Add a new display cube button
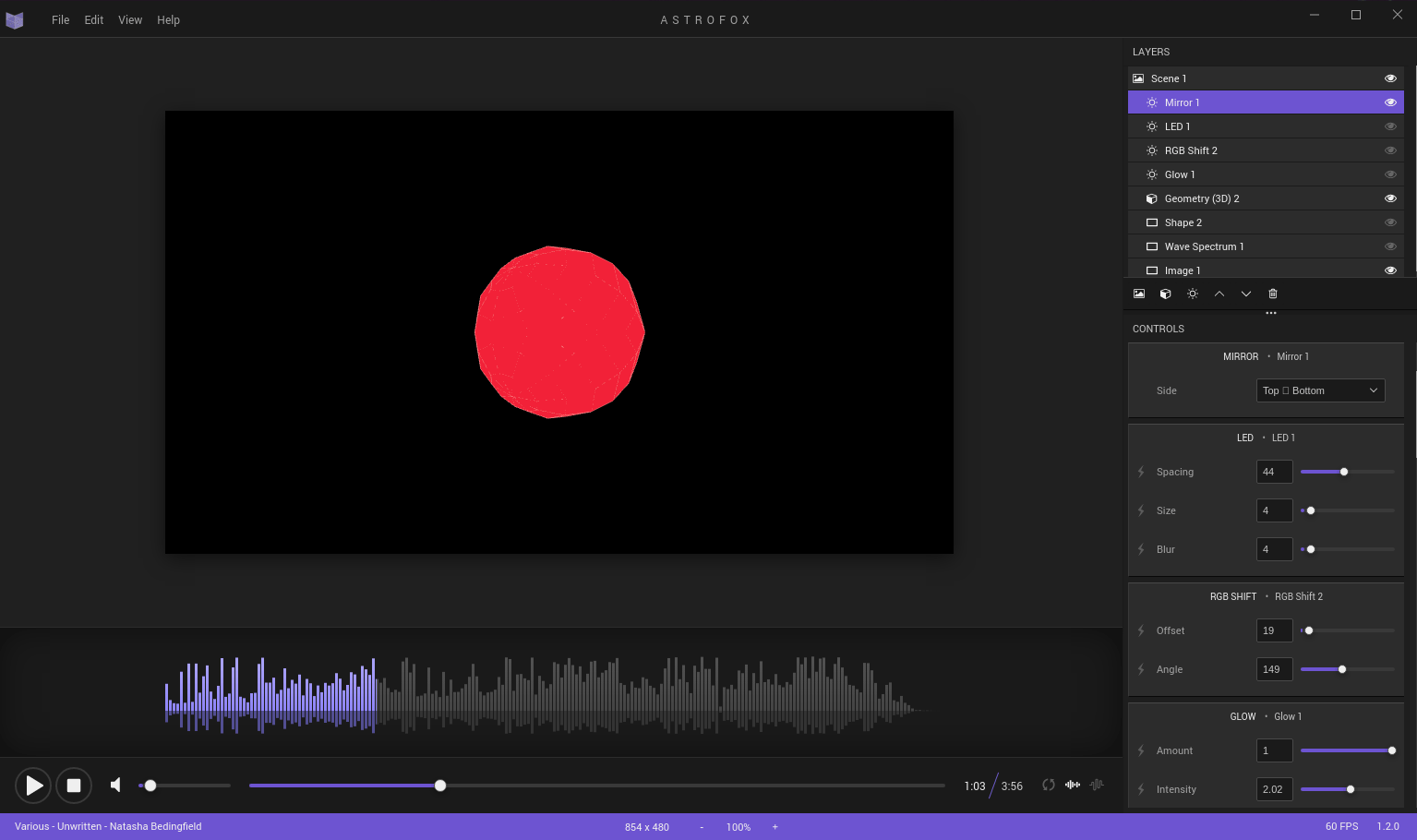 (1166, 294)
